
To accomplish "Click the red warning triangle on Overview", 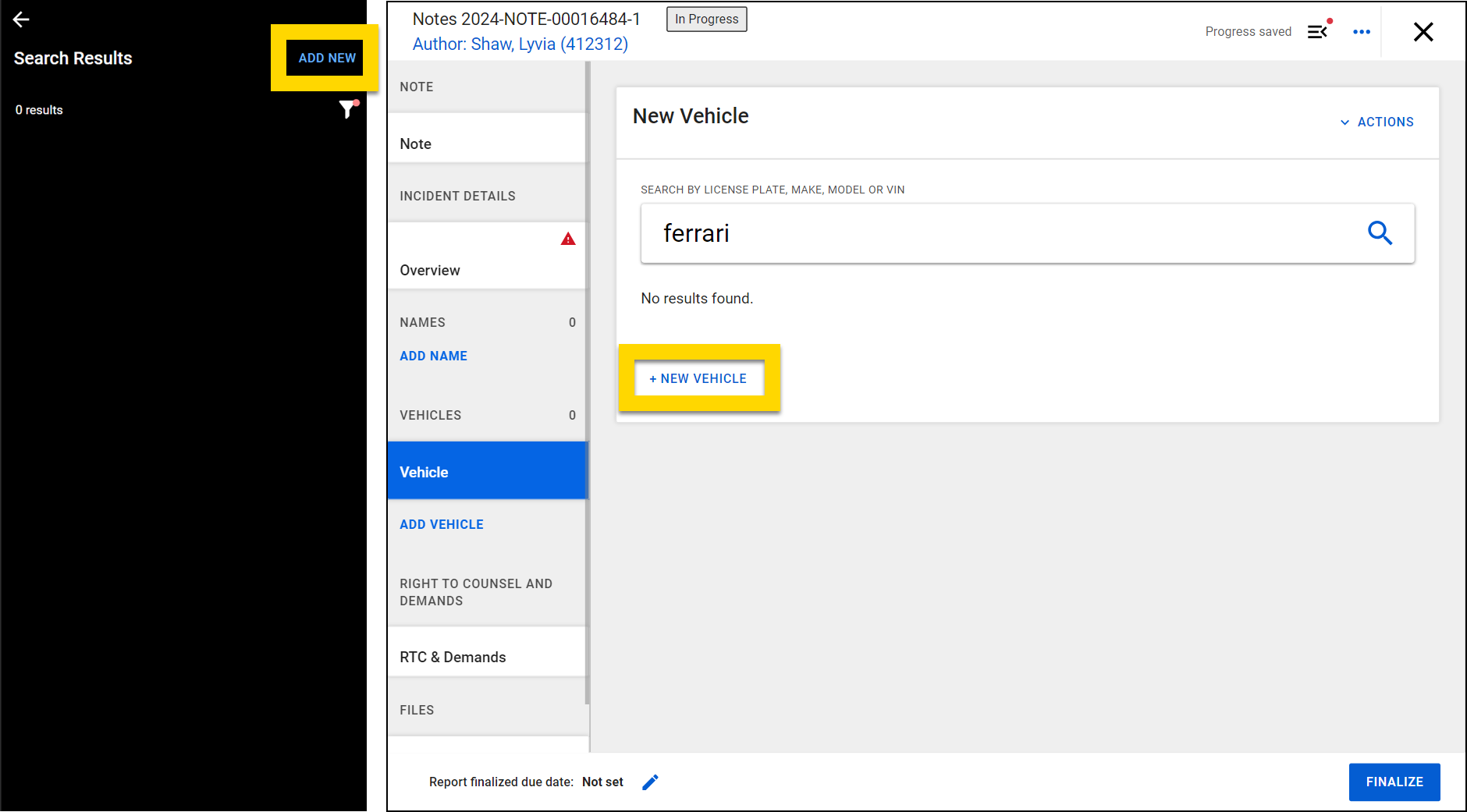I will click(567, 239).
